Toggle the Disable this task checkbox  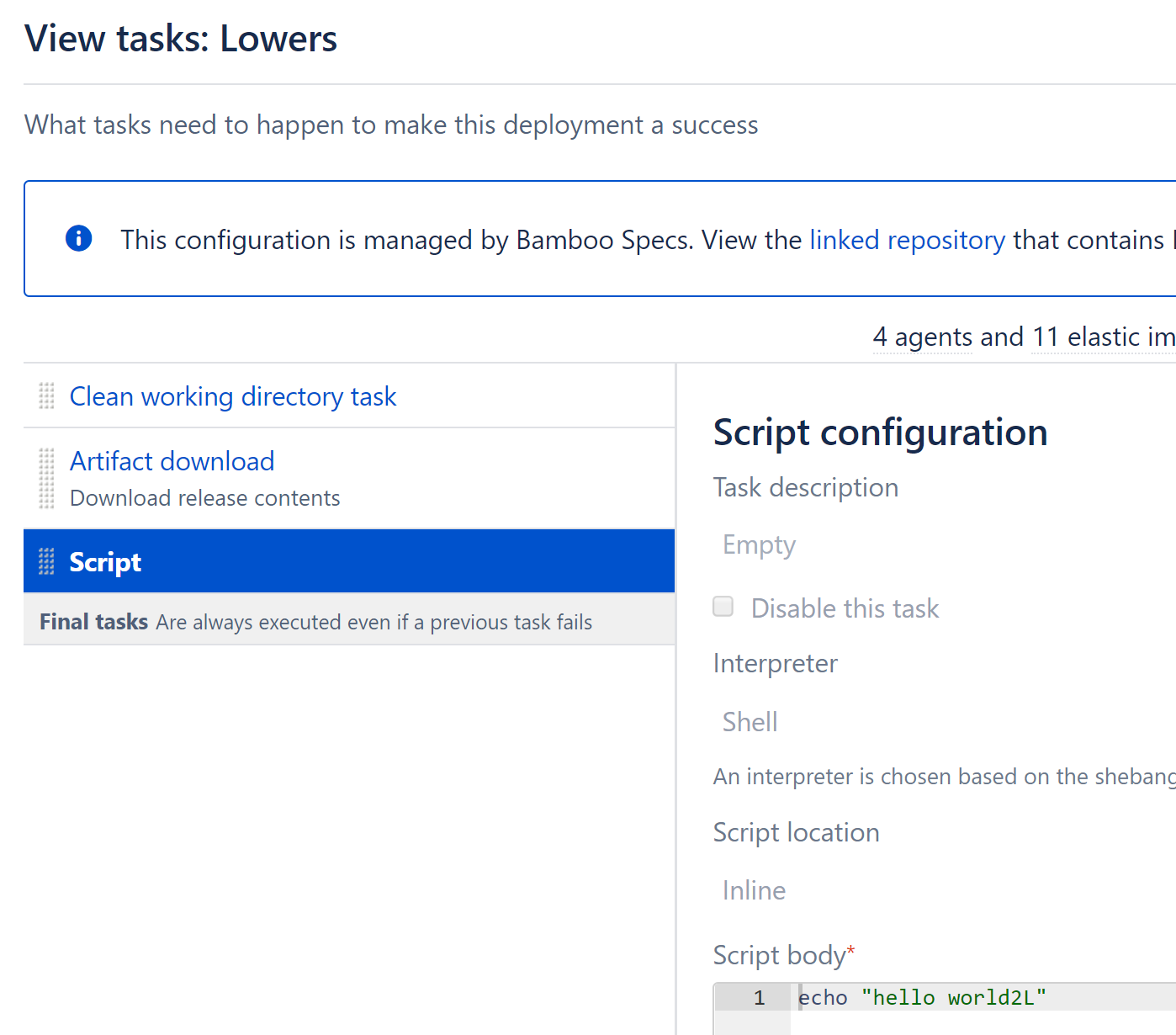pos(723,607)
